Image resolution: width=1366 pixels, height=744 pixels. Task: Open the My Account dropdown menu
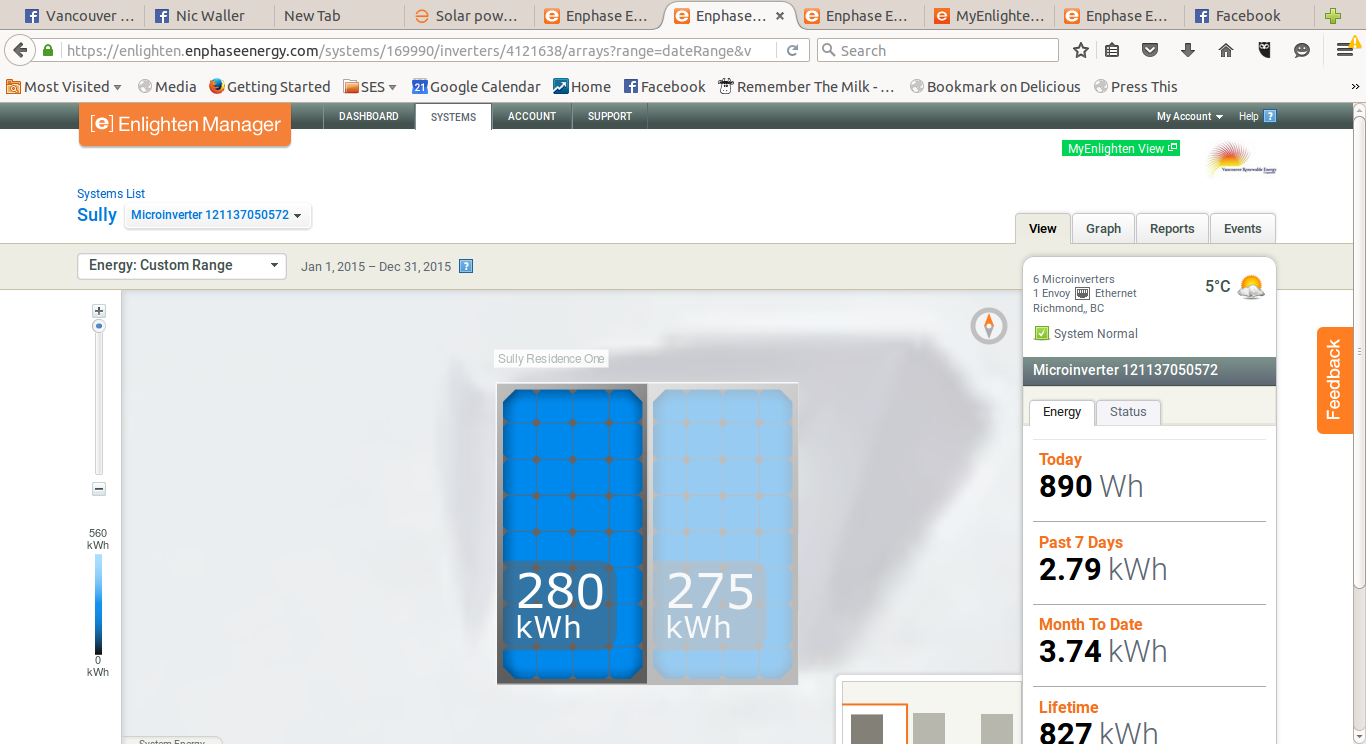(x=1189, y=117)
